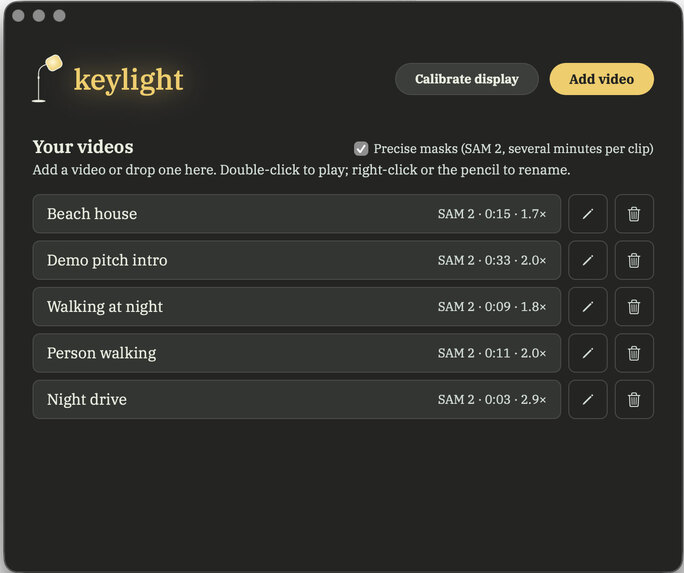Click the 'SAM 2 · 0:03 · 2.9×' info text
Viewport: 684px width, 573px height.
click(492, 399)
